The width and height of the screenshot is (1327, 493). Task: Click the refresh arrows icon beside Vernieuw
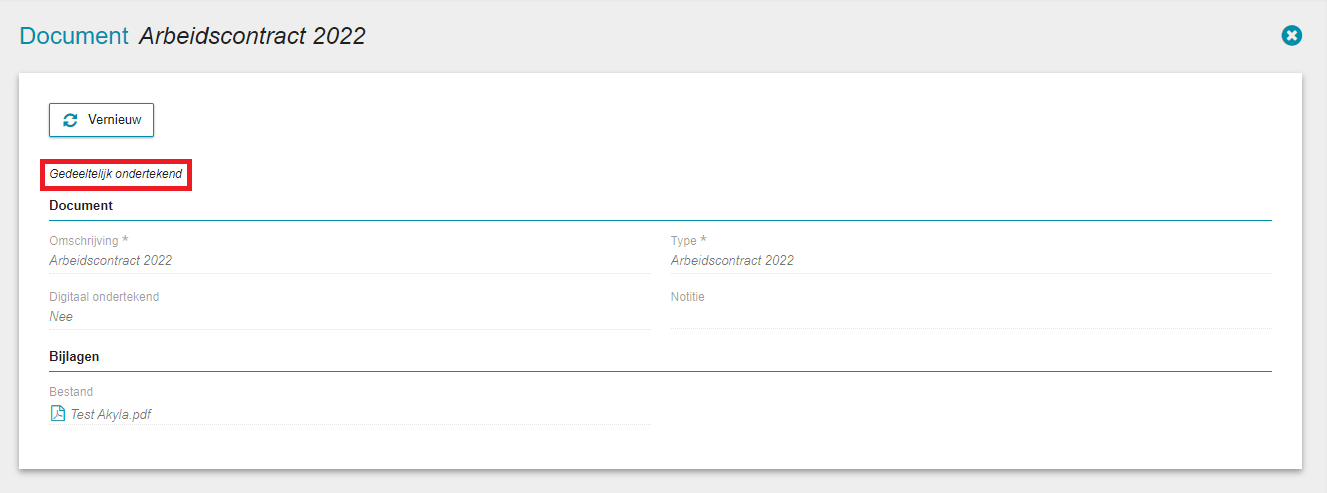point(70,120)
